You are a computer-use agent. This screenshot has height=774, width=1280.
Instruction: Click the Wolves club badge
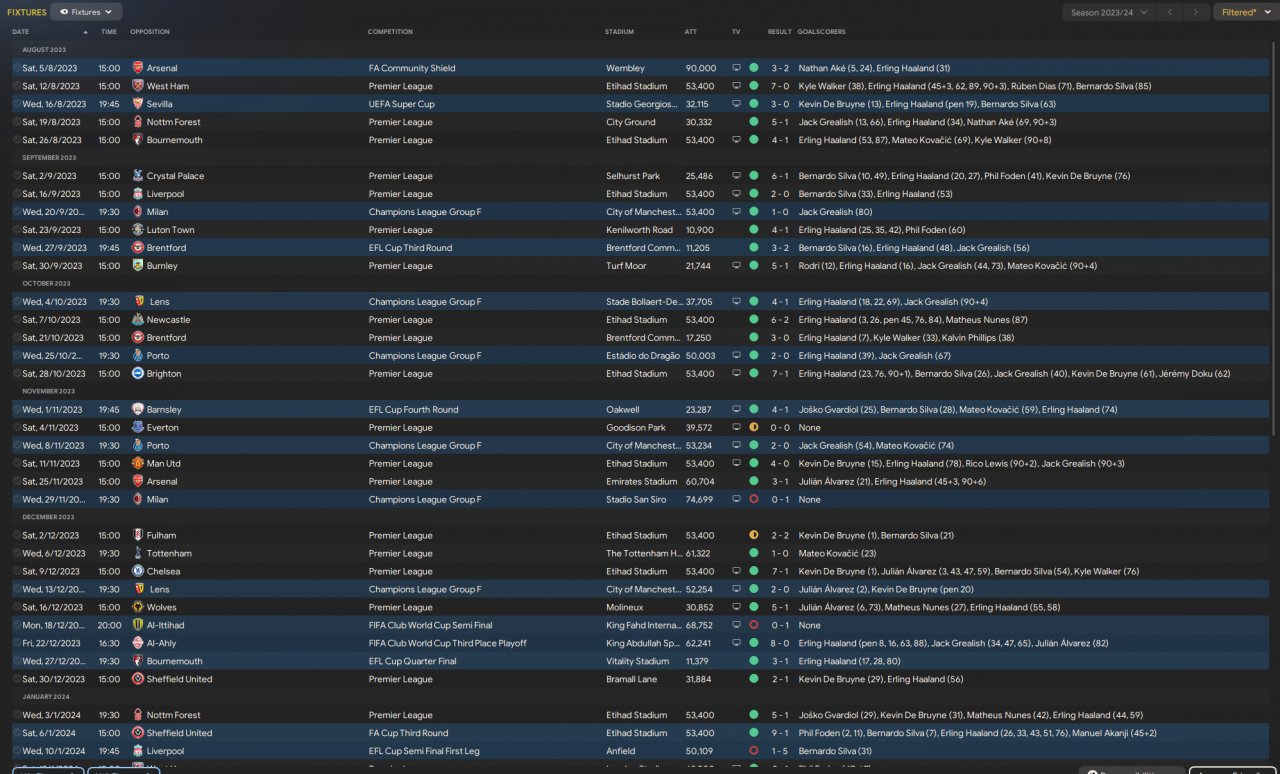(138, 608)
